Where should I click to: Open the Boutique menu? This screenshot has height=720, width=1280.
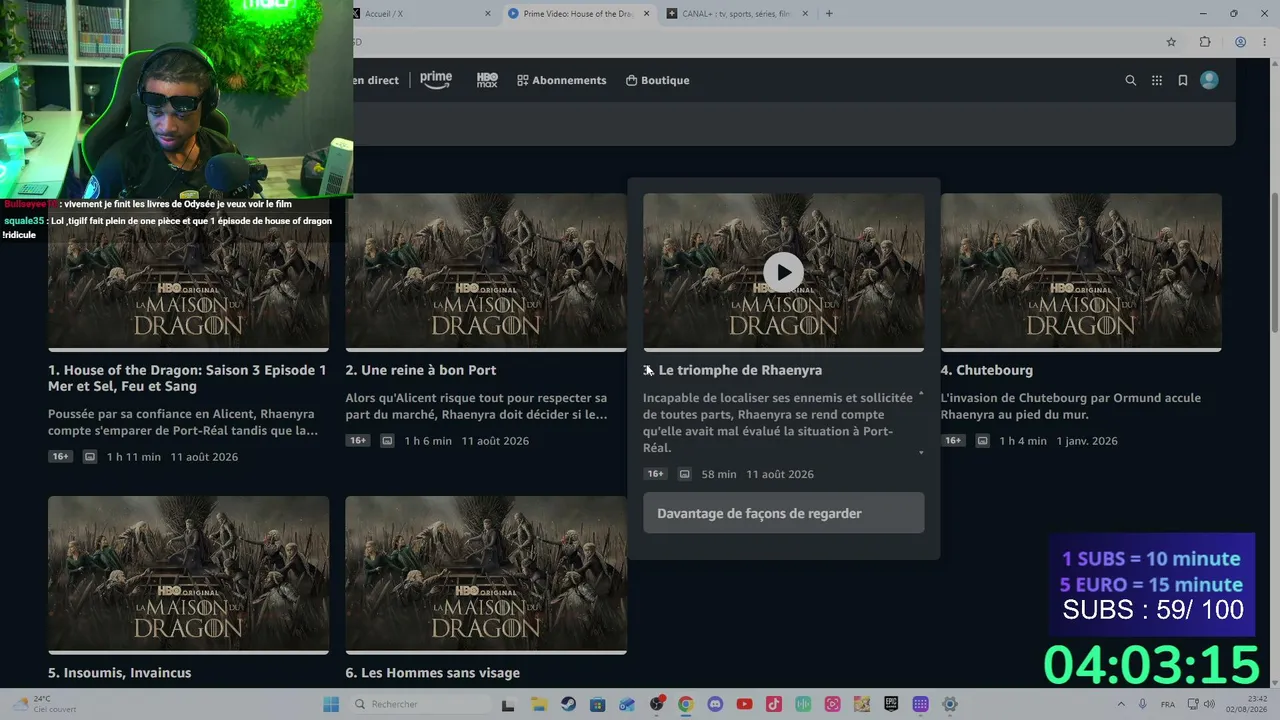(x=657, y=80)
